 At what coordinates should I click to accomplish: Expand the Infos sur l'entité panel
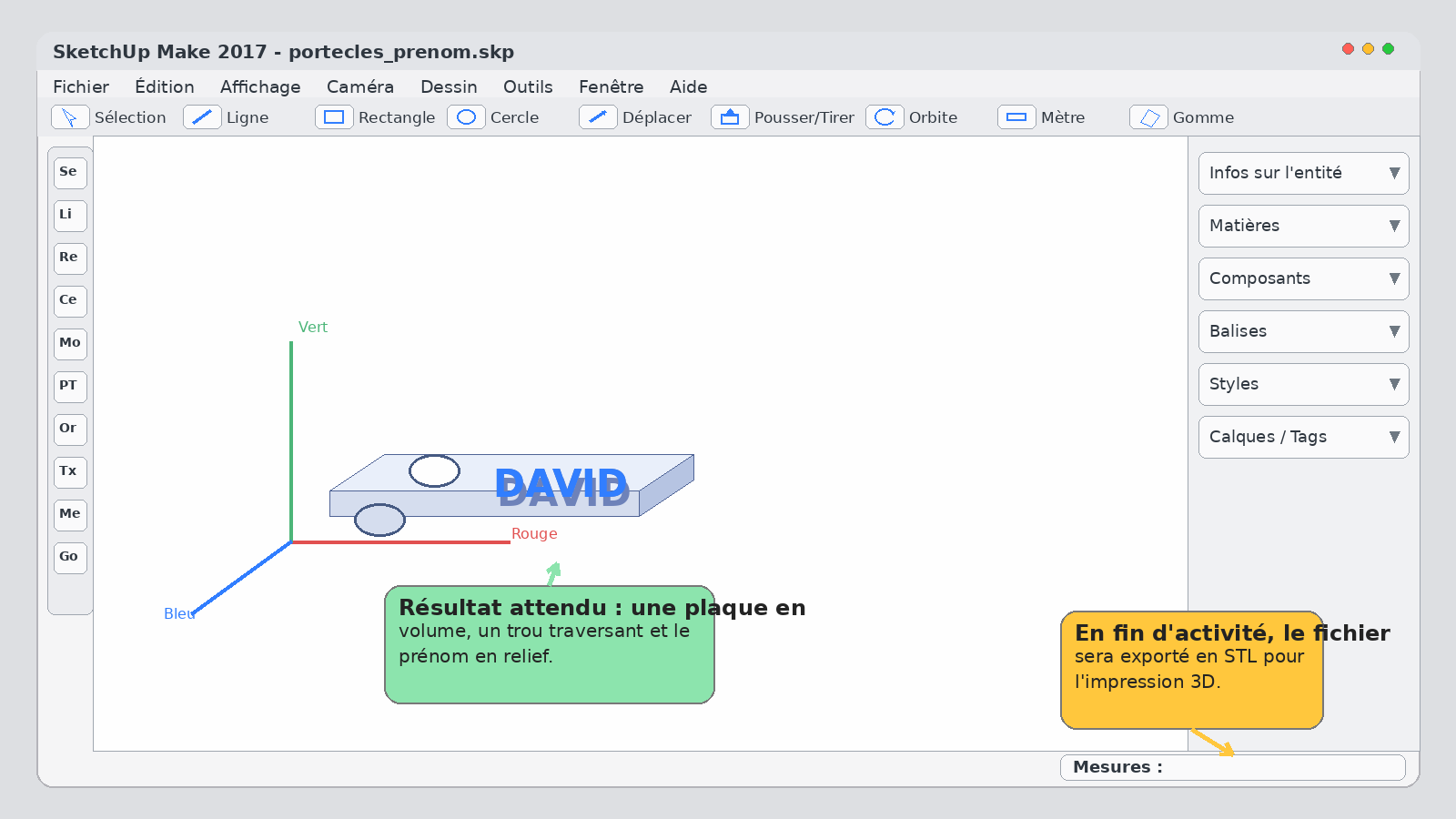pos(1303,173)
